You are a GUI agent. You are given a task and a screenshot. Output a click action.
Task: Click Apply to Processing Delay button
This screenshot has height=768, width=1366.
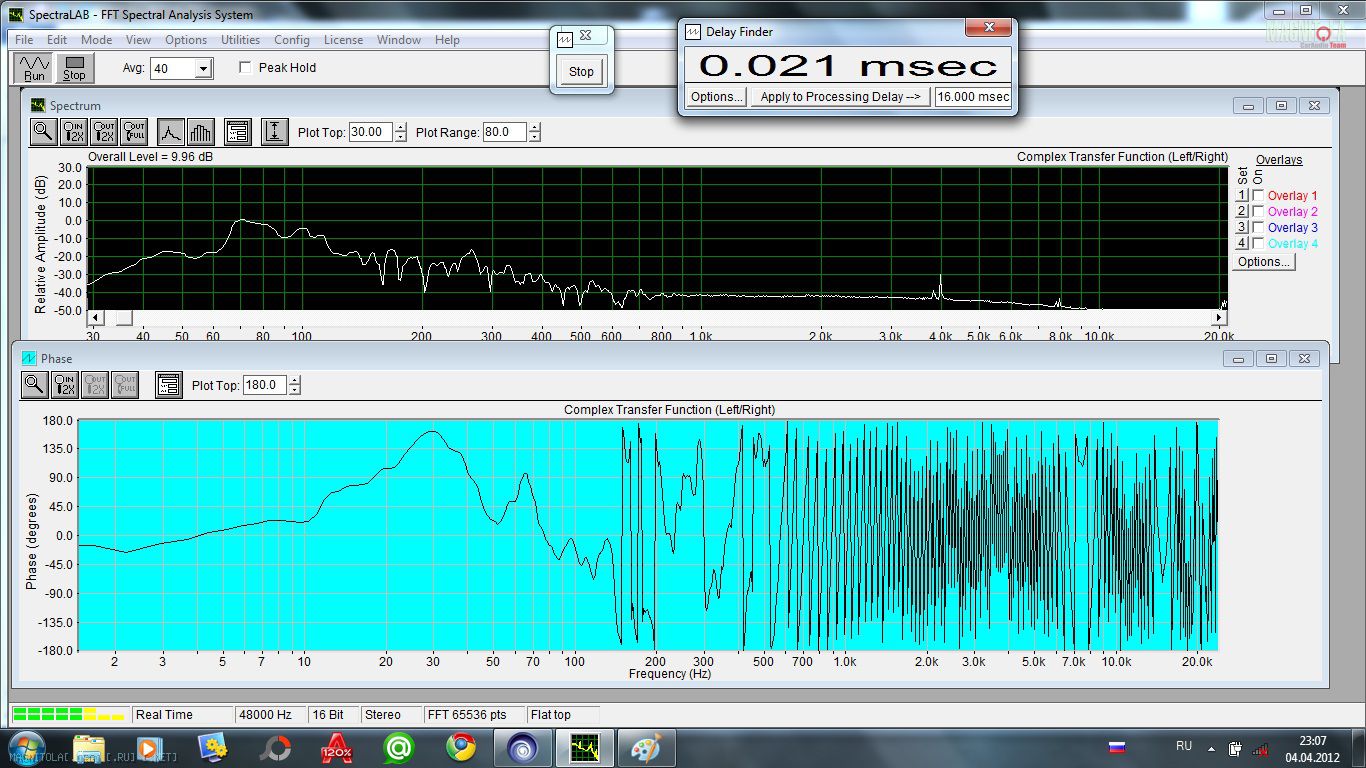[x=840, y=97]
